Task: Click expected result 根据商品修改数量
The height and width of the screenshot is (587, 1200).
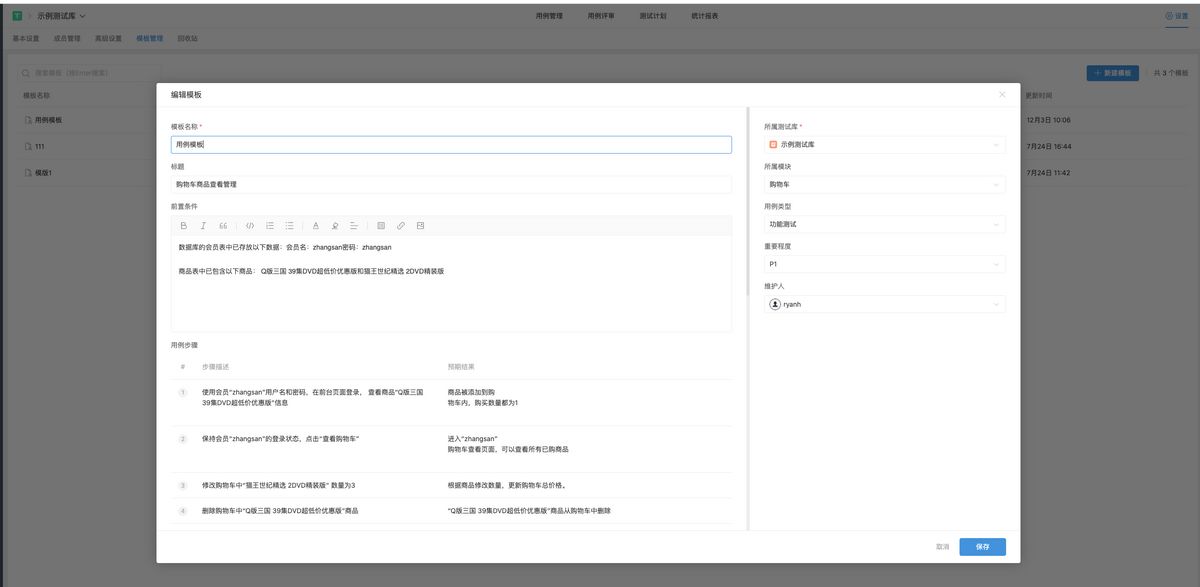Action: [x=507, y=485]
